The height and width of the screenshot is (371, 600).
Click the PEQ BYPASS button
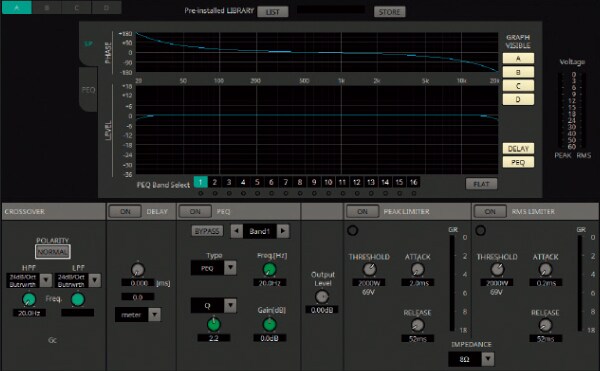pyautogui.click(x=207, y=231)
